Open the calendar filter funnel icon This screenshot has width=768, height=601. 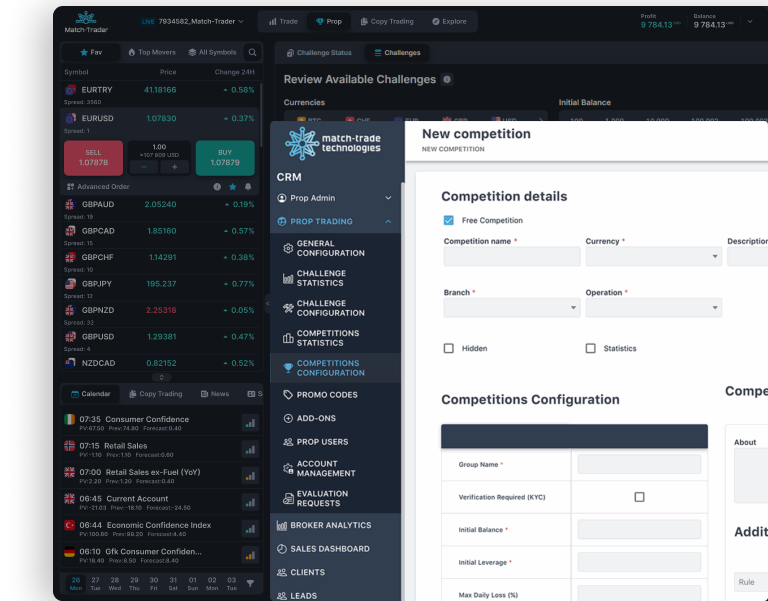[250, 582]
